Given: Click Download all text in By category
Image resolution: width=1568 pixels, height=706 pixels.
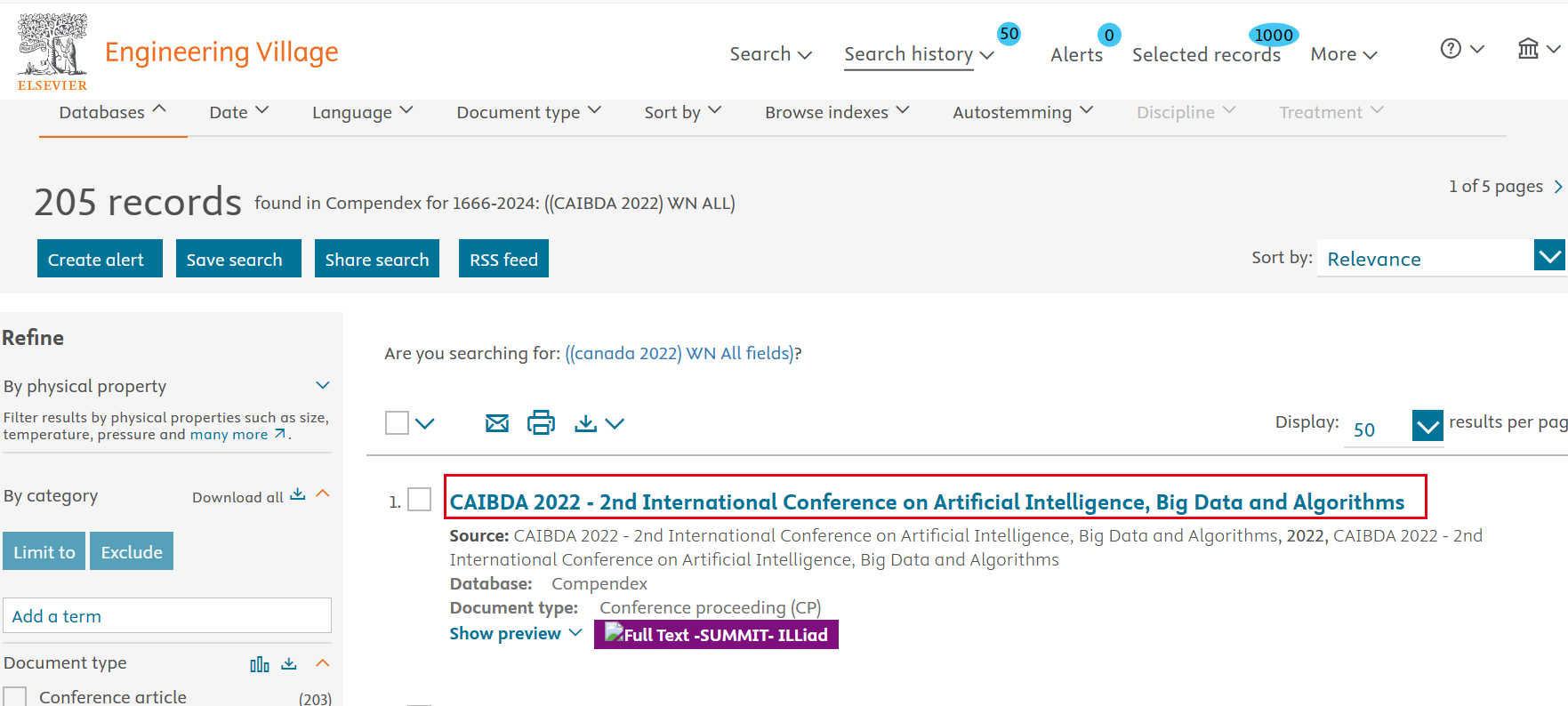Looking at the screenshot, I should pos(237,497).
